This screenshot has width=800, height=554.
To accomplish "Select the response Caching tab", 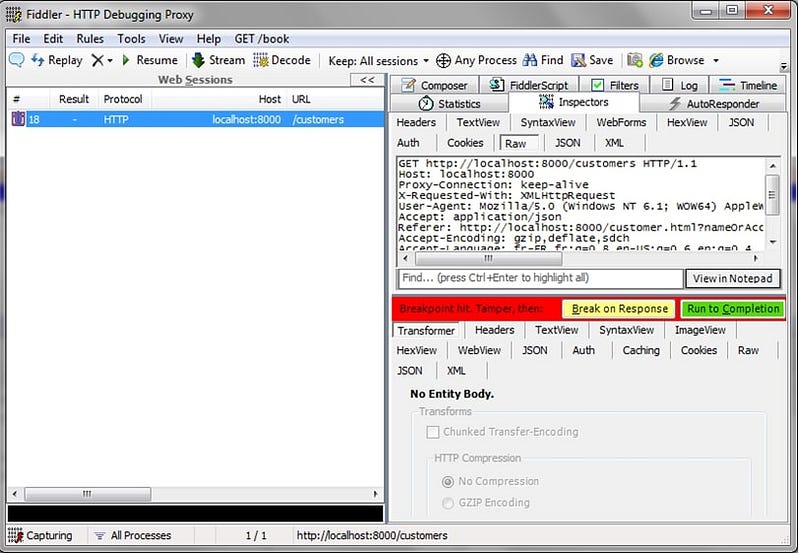I will pyautogui.click(x=641, y=350).
